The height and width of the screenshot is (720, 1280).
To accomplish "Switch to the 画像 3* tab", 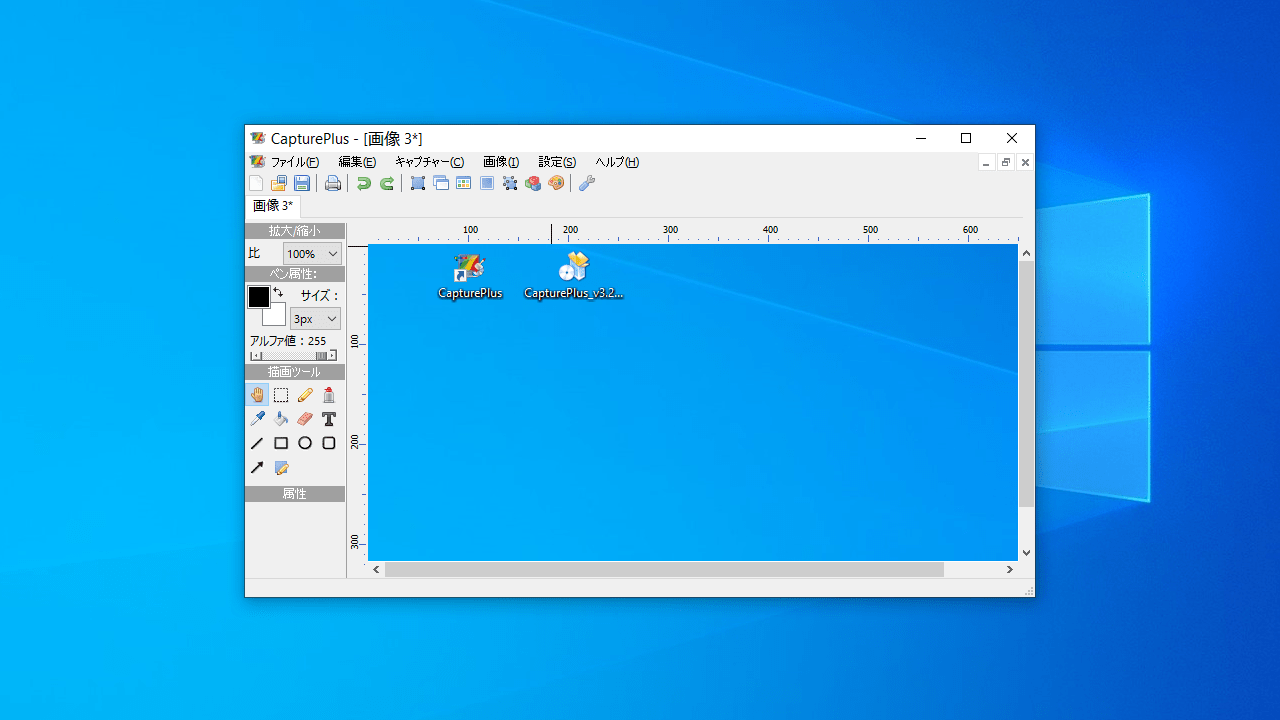I will 272,206.
